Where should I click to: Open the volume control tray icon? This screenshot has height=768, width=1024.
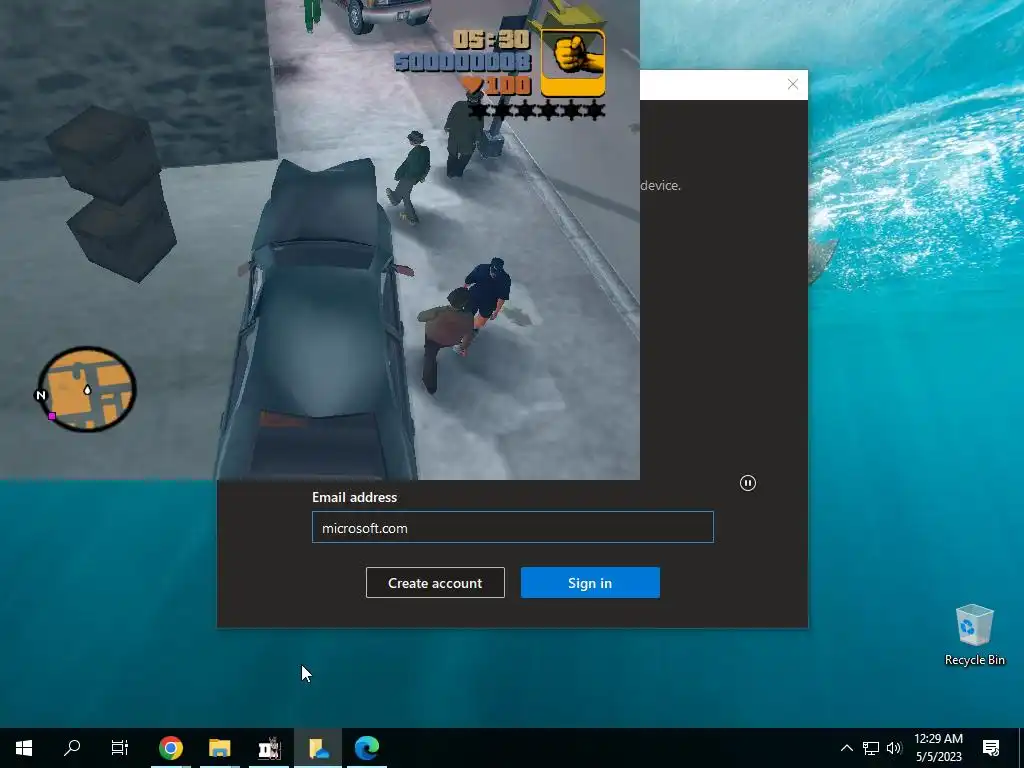click(894, 748)
